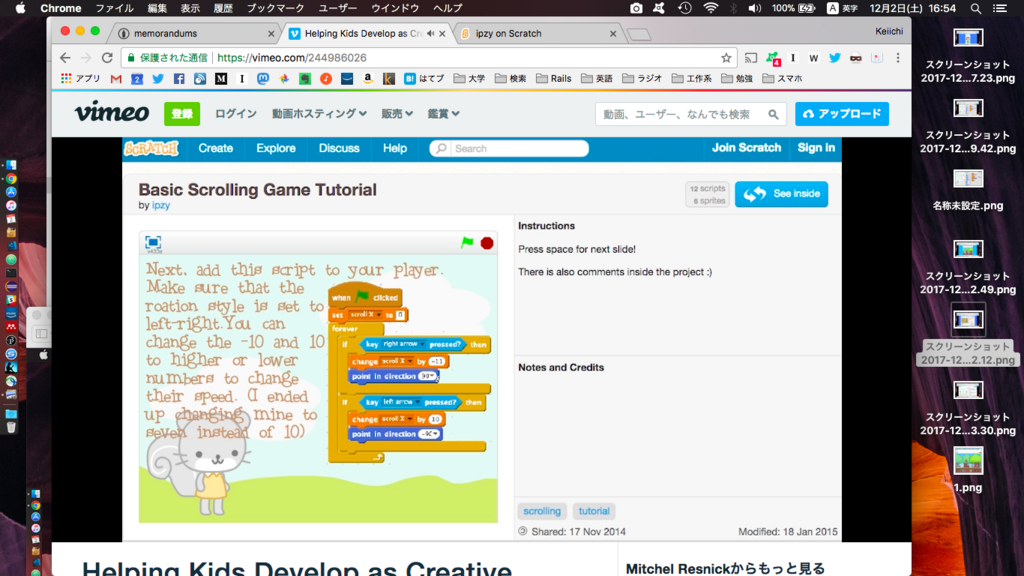The image size is (1024, 576).
Task: Click the Scratch logo in the blue bar
Action: click(x=152, y=148)
